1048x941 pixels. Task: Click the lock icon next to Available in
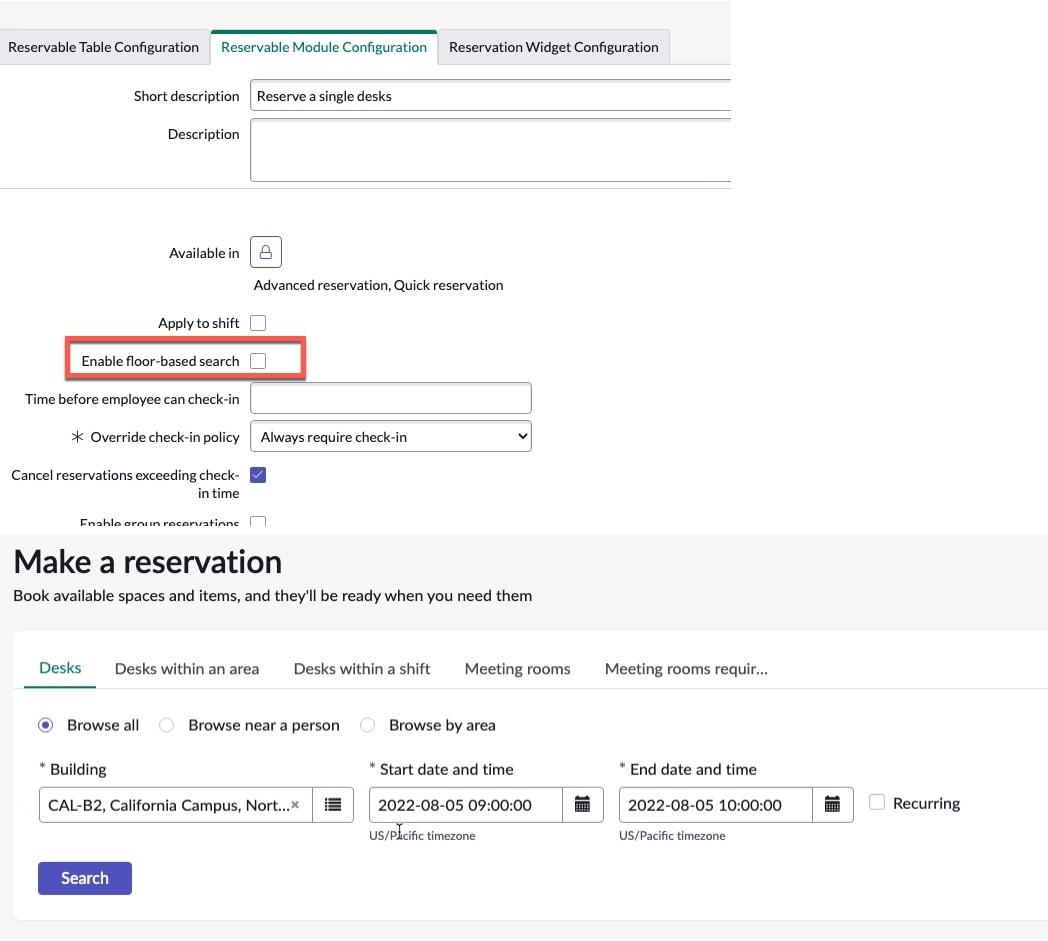[265, 252]
